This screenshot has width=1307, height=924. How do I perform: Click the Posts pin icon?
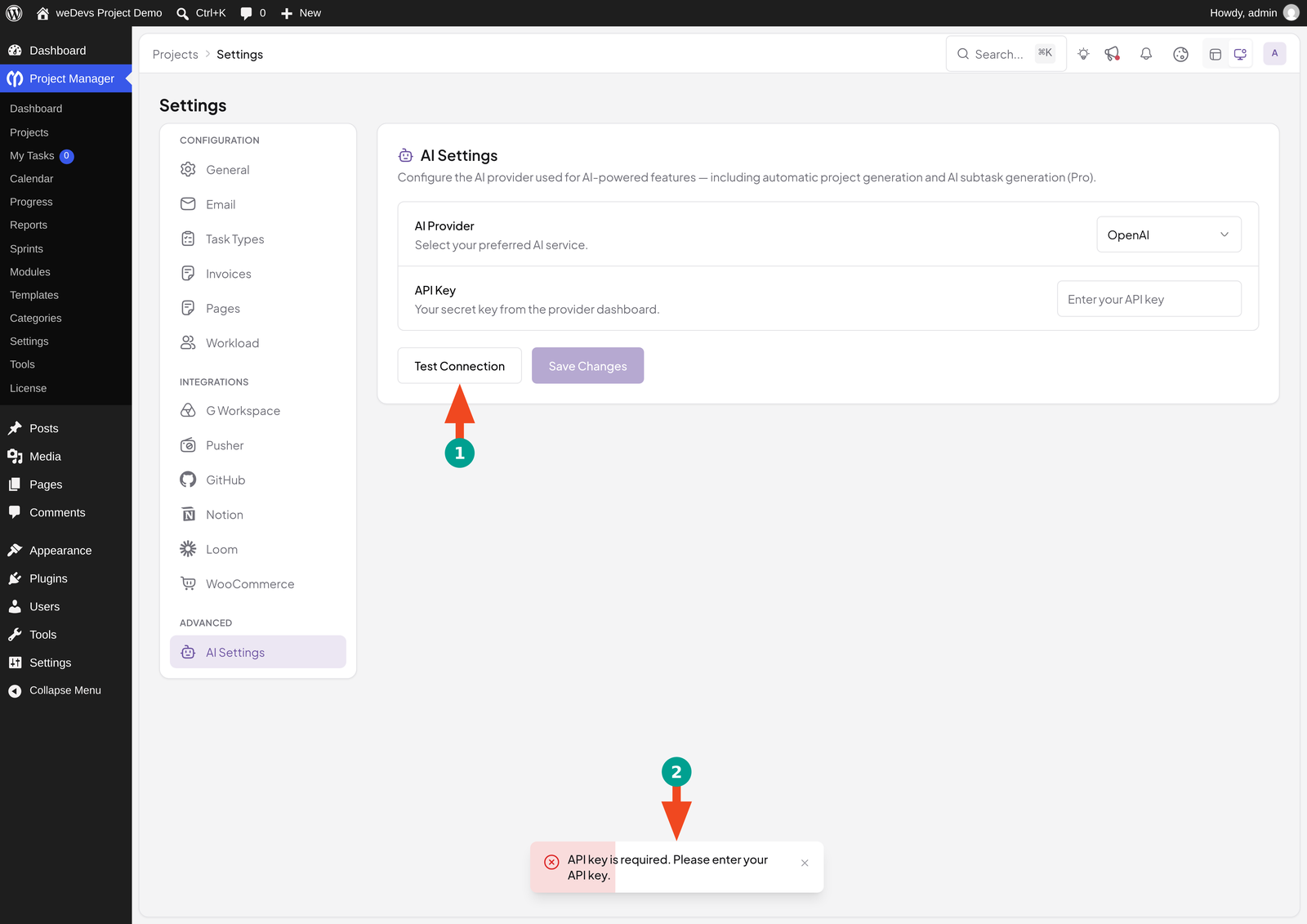pos(15,428)
